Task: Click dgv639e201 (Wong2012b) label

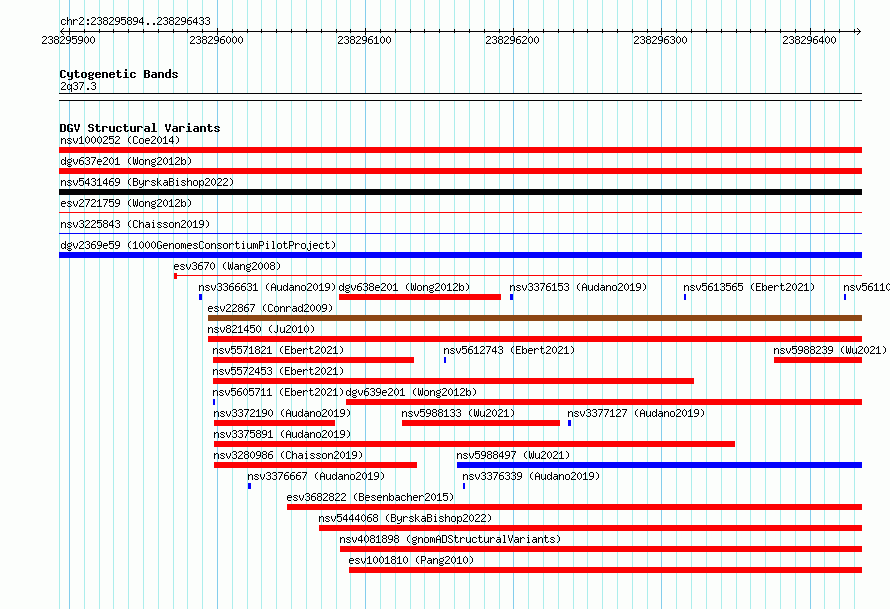Action: (411, 392)
